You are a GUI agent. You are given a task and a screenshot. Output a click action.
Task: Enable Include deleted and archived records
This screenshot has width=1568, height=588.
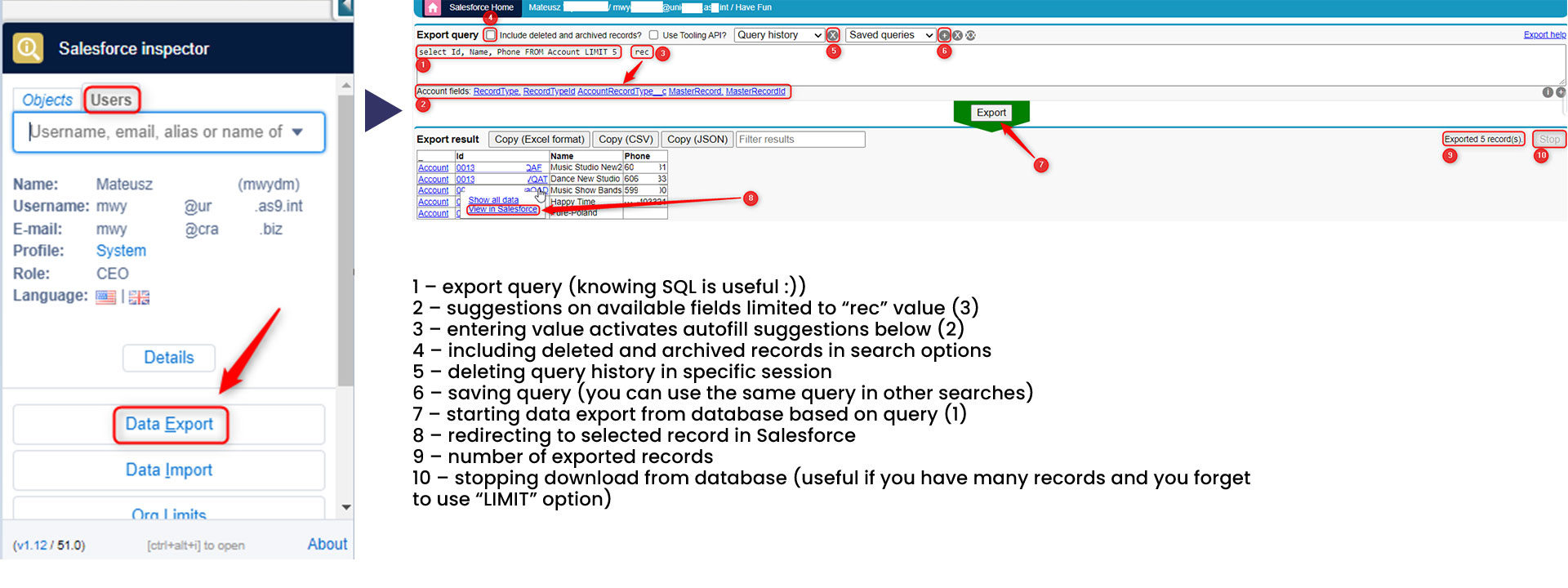pos(491,35)
